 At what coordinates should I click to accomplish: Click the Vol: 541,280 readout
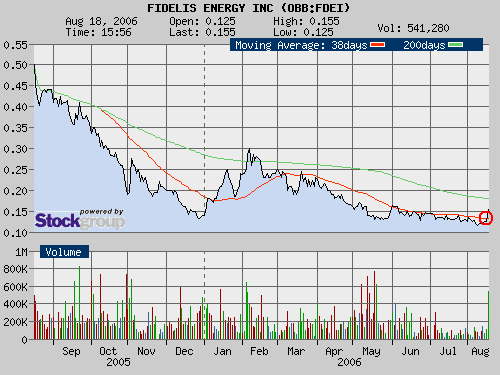pyautogui.click(x=413, y=28)
